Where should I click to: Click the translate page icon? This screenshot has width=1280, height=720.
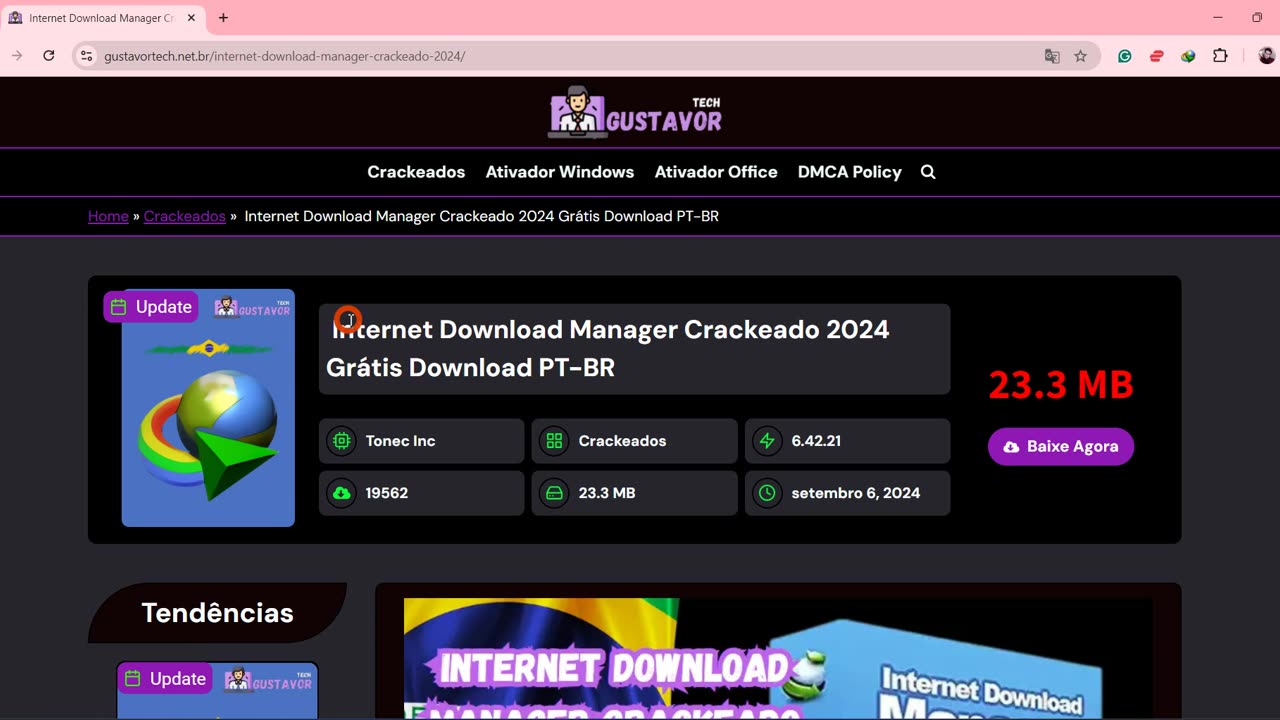click(1052, 57)
